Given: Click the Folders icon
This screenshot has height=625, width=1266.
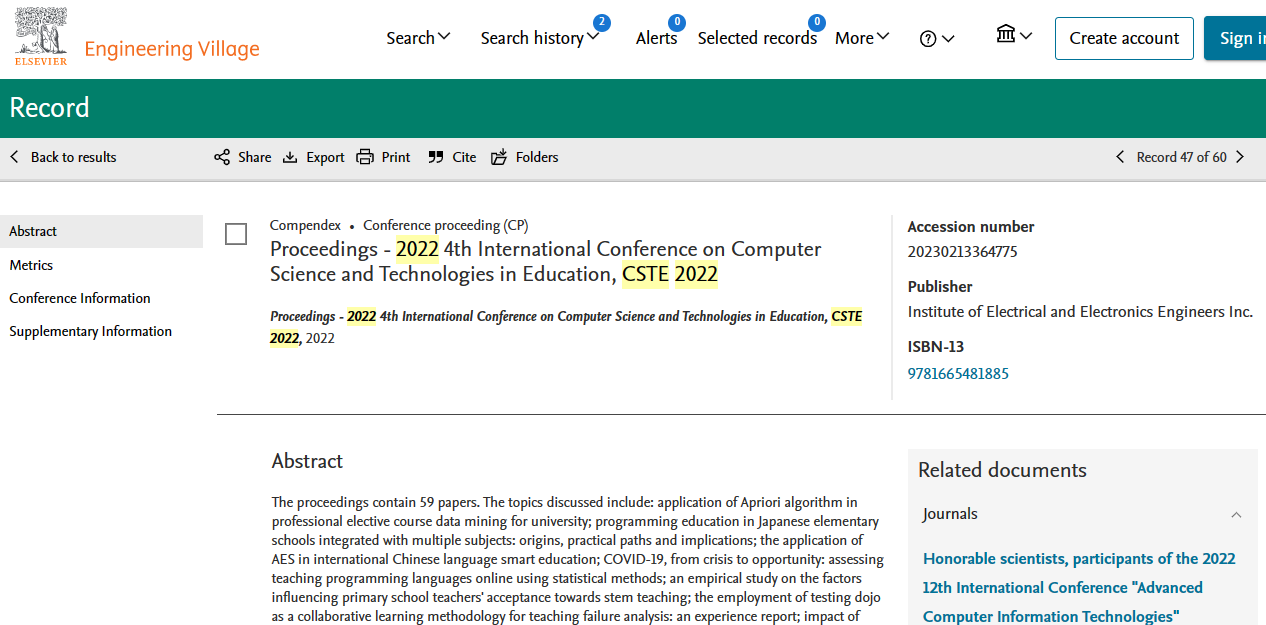Looking at the screenshot, I should tap(499, 157).
